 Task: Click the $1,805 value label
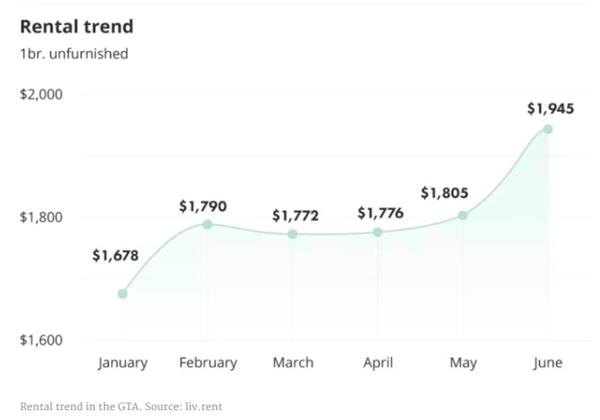445,192
